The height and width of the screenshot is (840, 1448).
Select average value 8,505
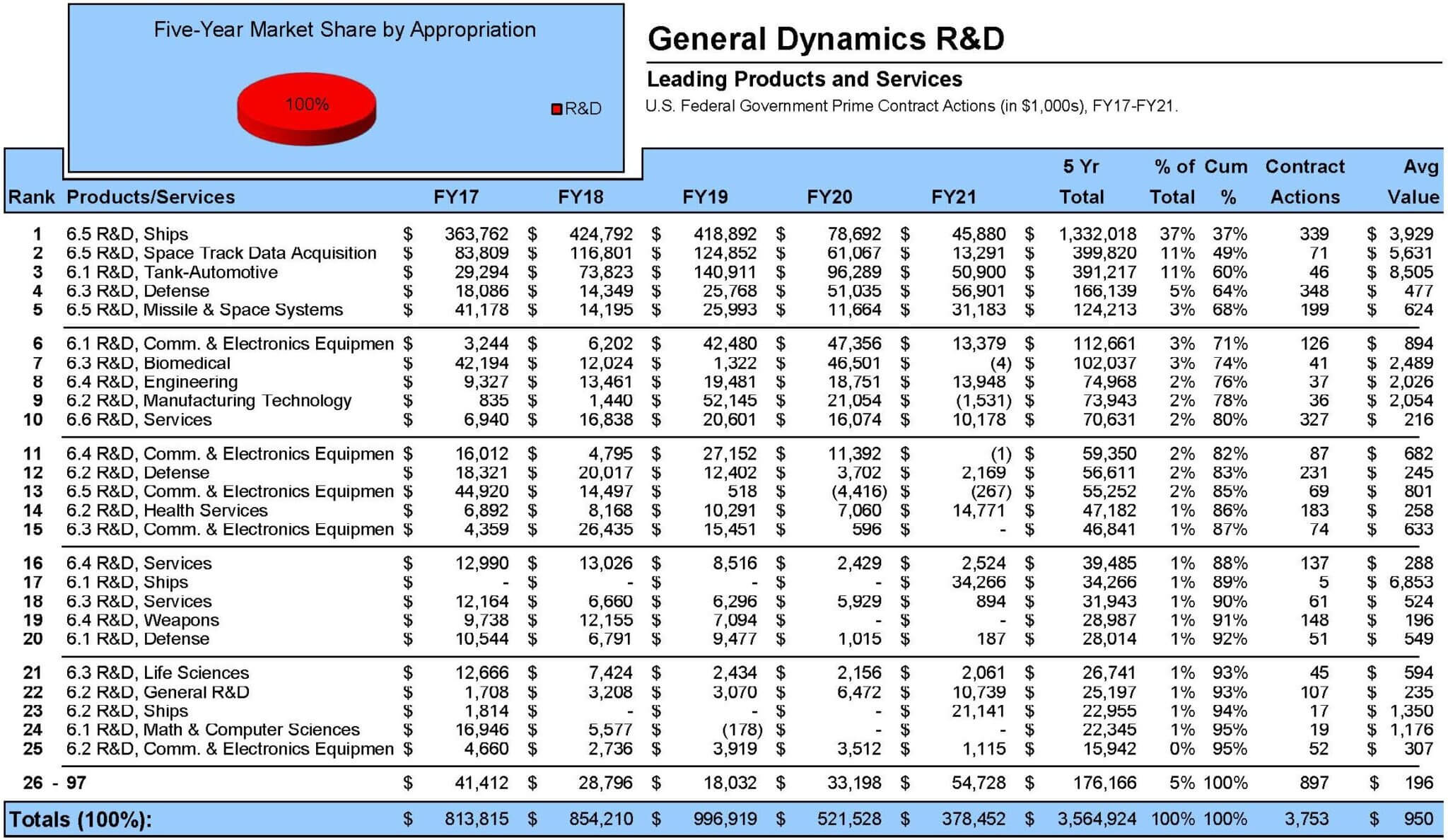click(1411, 272)
